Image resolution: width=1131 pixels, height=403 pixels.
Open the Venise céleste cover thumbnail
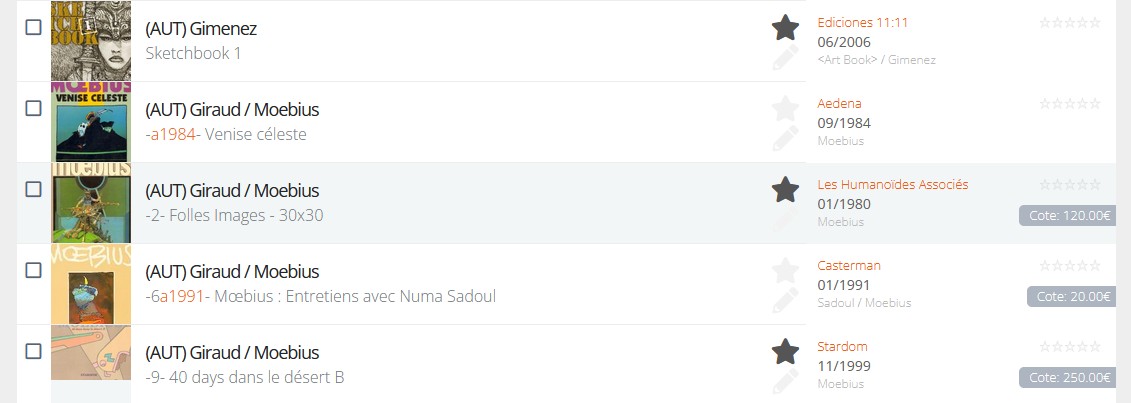click(x=91, y=122)
